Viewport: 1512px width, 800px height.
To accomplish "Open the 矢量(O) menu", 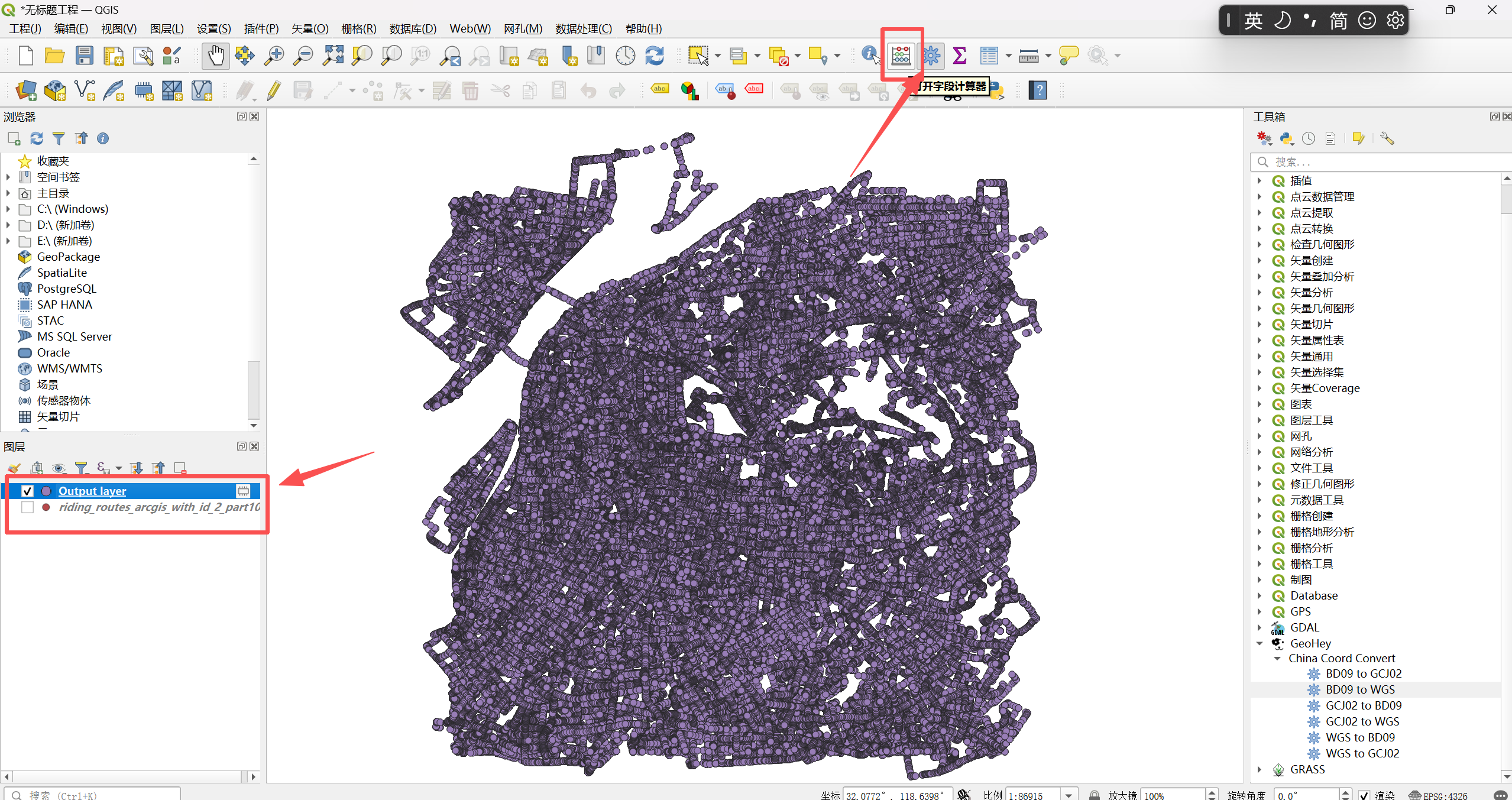I will 309,28.
